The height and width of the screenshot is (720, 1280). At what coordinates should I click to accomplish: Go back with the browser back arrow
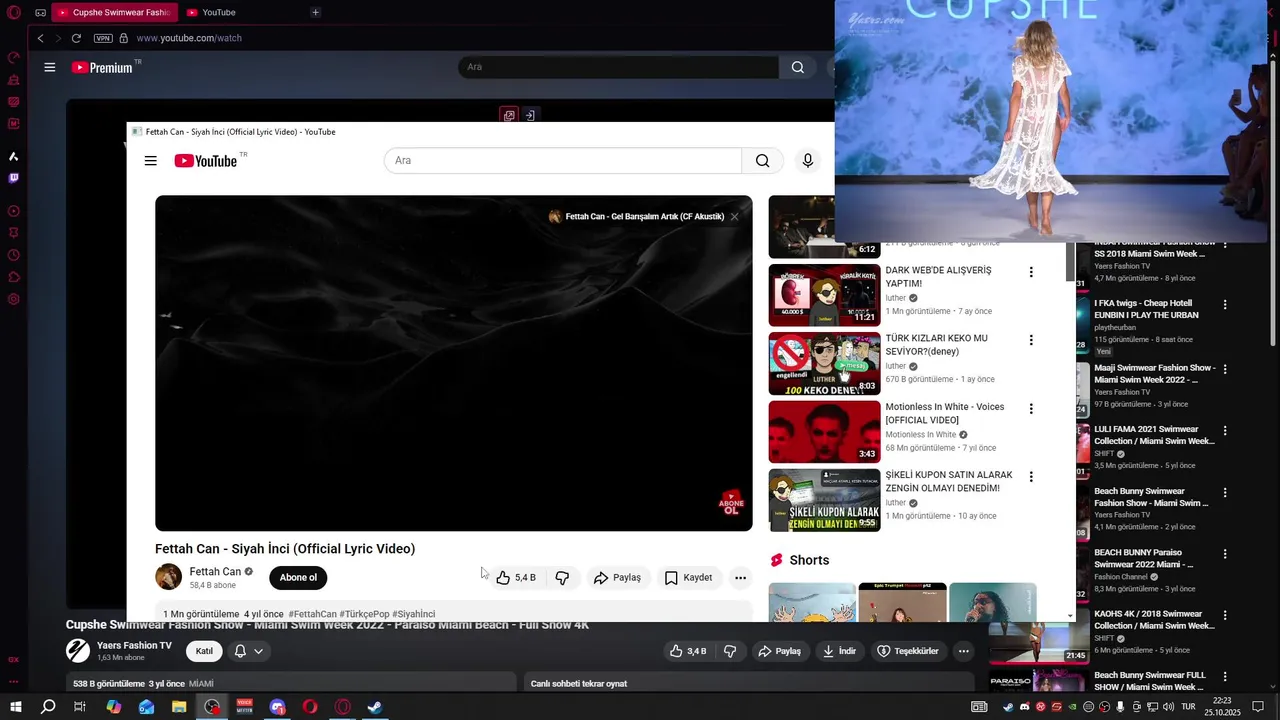pyautogui.click(x=40, y=38)
